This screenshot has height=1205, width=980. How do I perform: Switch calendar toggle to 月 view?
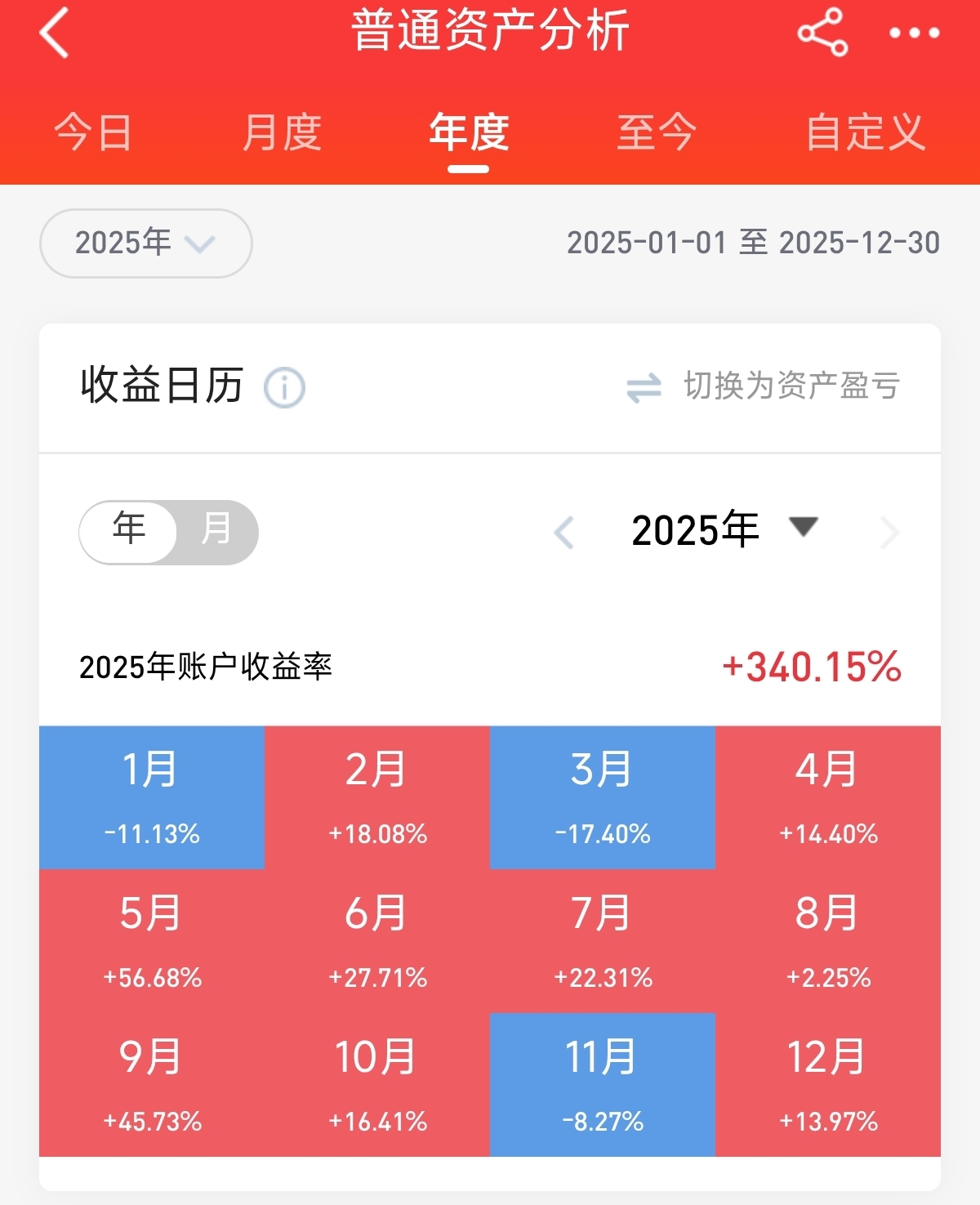click(x=216, y=531)
